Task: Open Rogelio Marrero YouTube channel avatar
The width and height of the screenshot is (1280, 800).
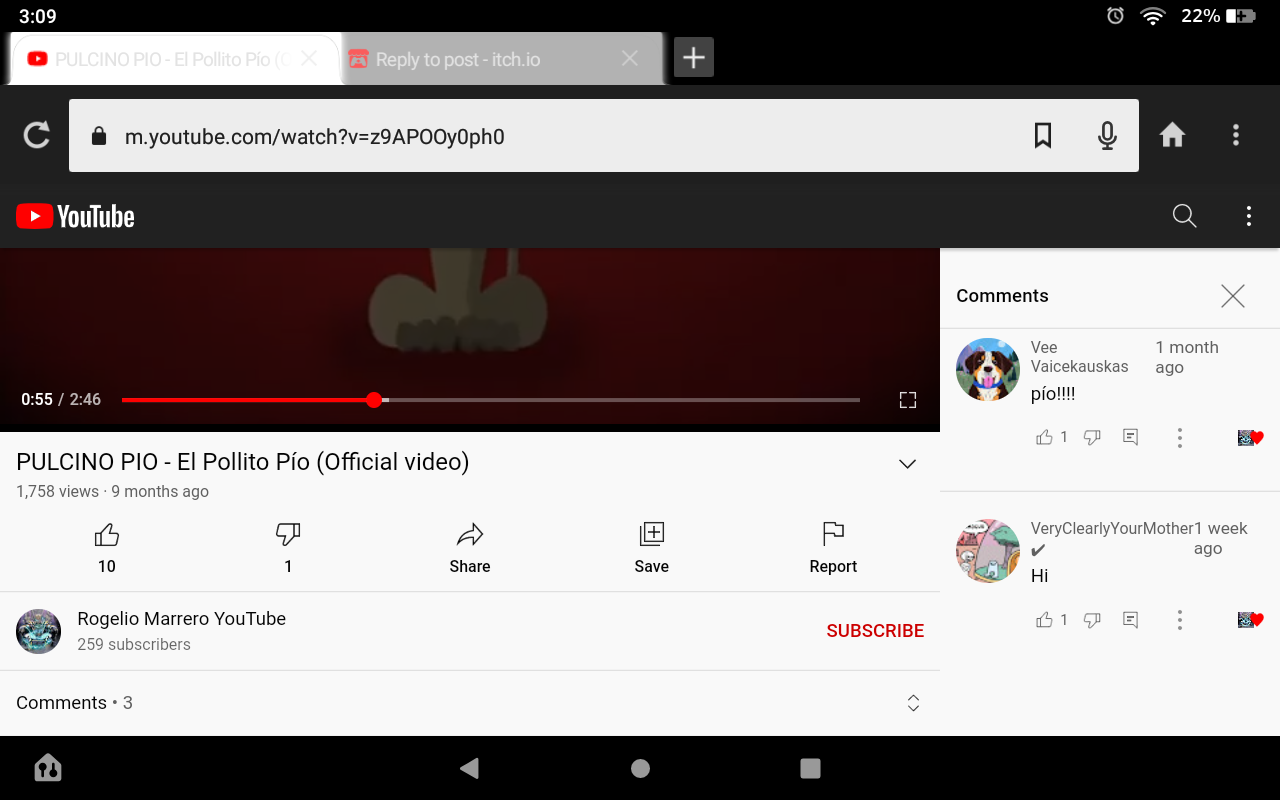Action: coord(39,631)
